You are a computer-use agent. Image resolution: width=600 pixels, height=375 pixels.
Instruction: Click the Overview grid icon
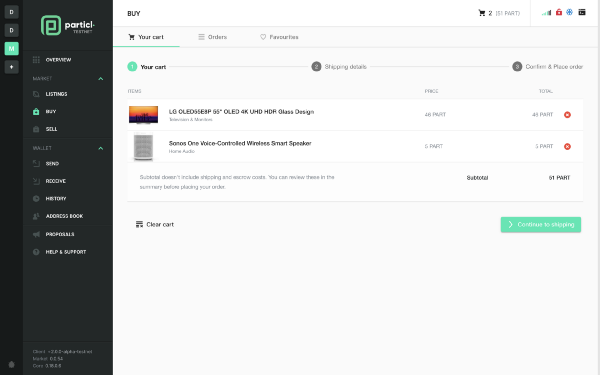[x=36, y=60]
